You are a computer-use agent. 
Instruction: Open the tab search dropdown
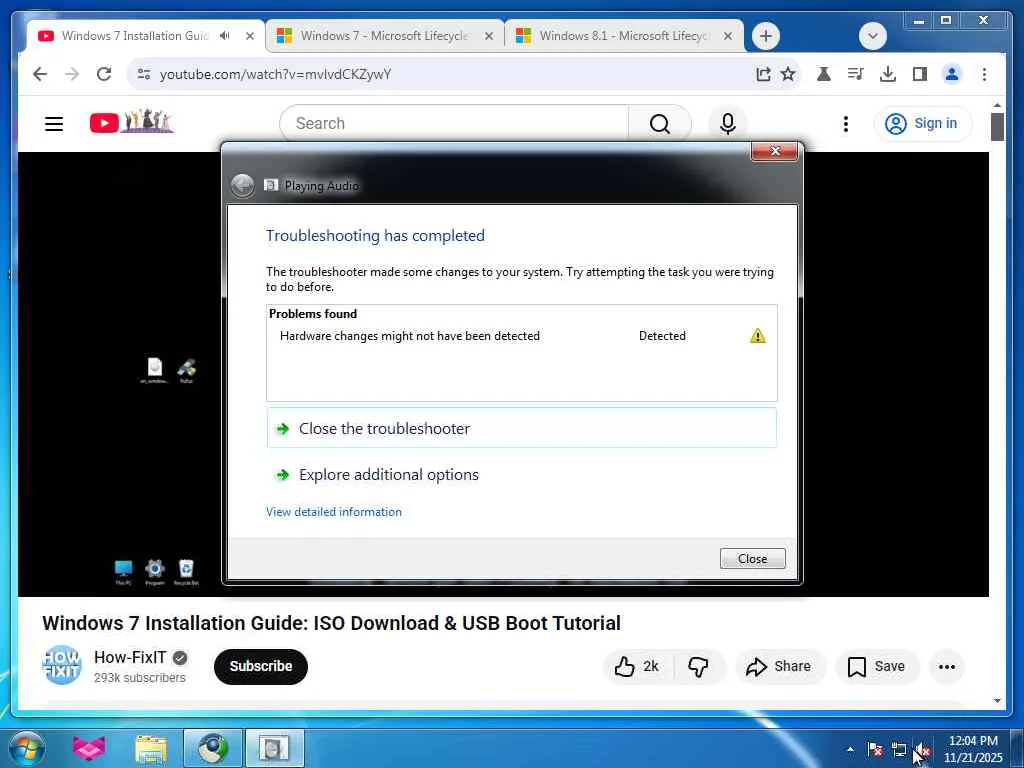[x=872, y=36]
